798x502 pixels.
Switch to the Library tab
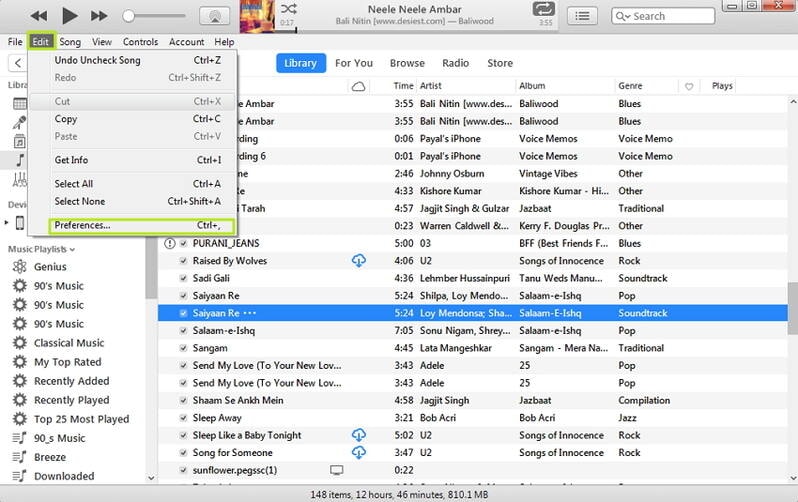click(x=301, y=63)
